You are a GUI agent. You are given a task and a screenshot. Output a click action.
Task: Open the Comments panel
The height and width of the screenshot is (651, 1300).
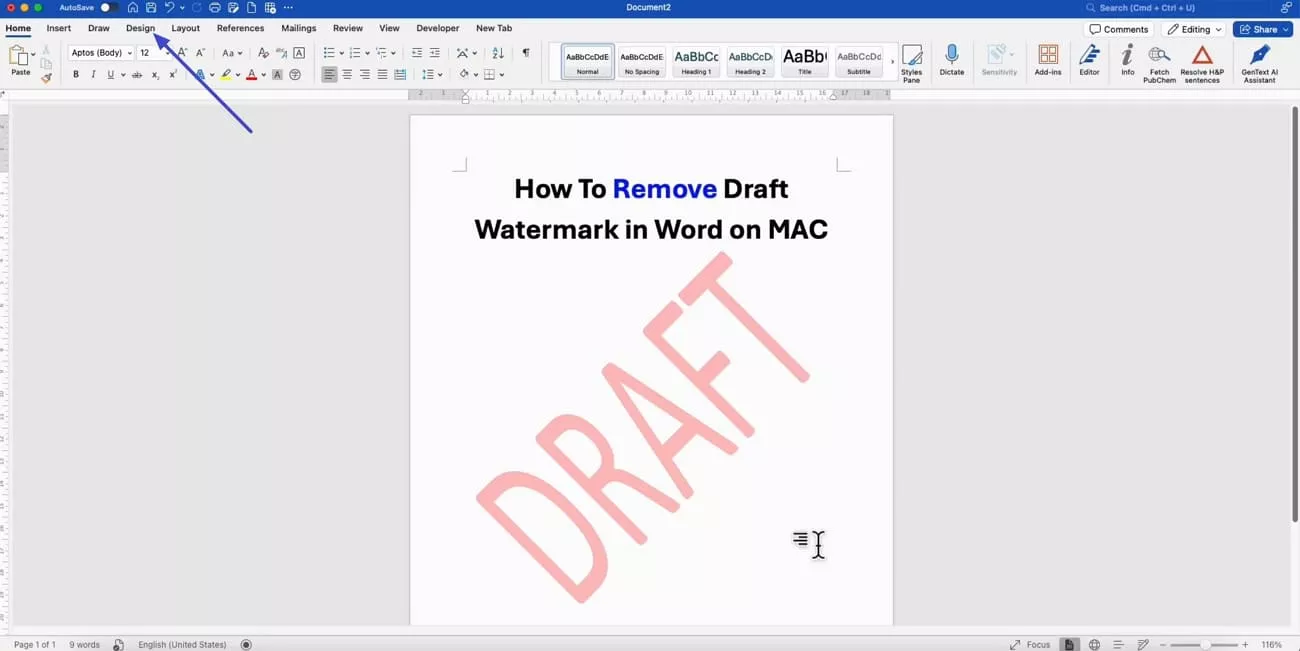coord(1118,28)
